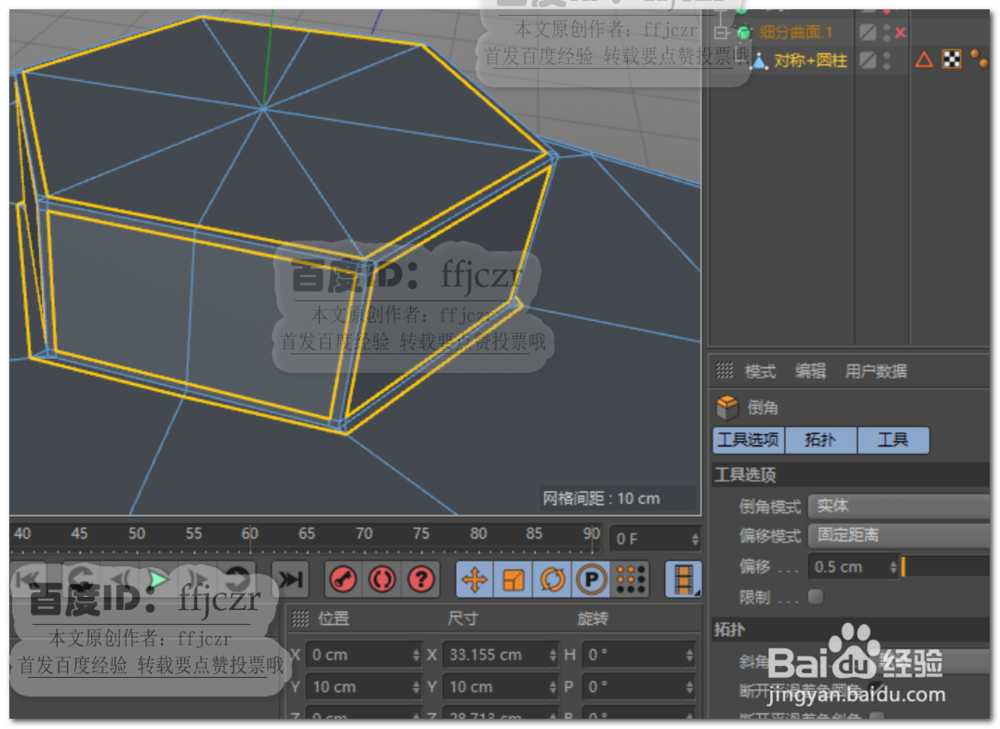Click the size X 33.155 cm stepper arrows
The height and width of the screenshot is (729, 1000).
point(552,655)
